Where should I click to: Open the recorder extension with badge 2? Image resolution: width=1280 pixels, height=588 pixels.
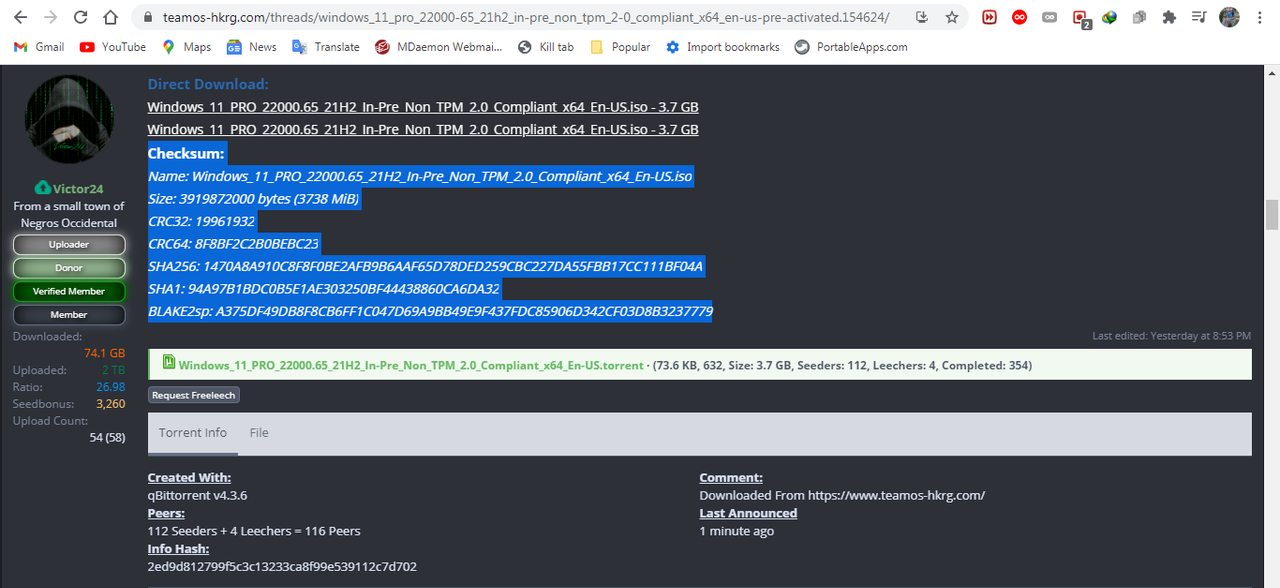[1080, 18]
